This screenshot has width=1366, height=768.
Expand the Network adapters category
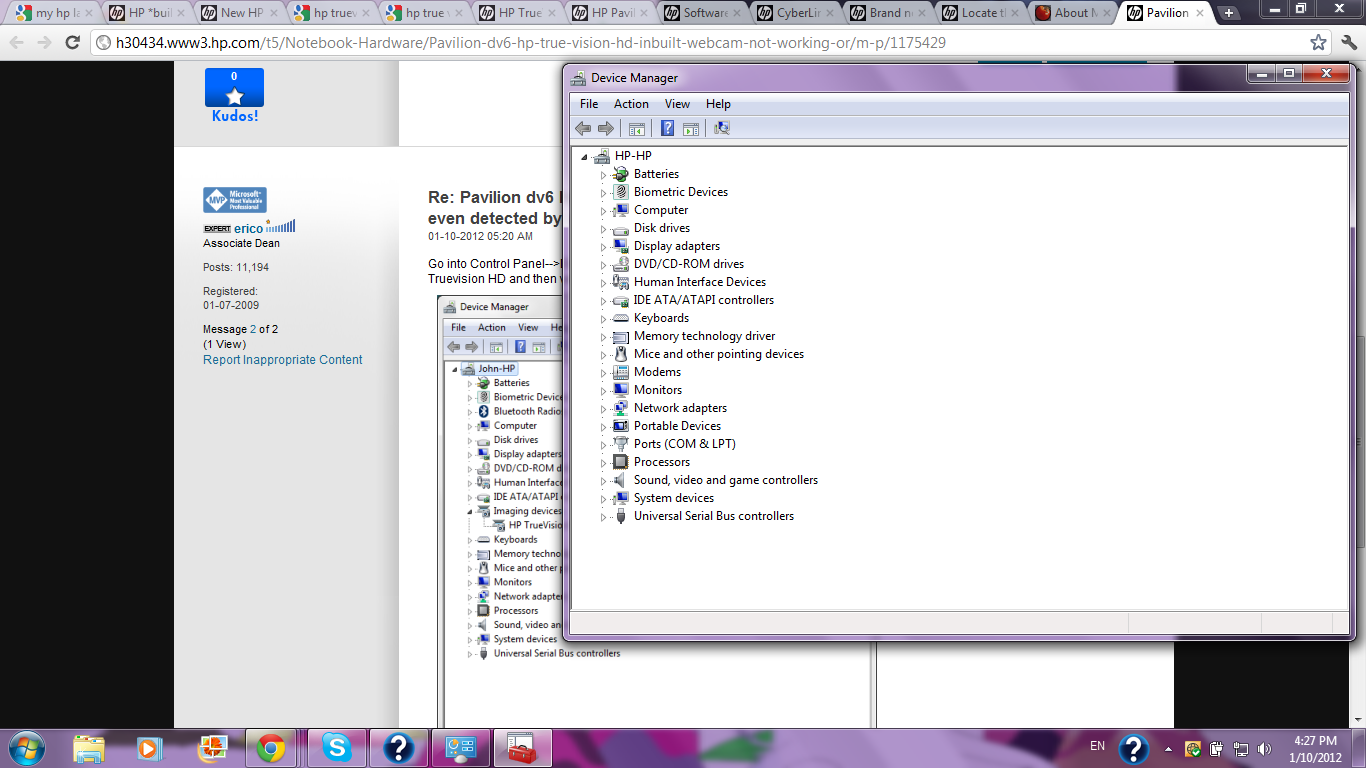tap(603, 409)
